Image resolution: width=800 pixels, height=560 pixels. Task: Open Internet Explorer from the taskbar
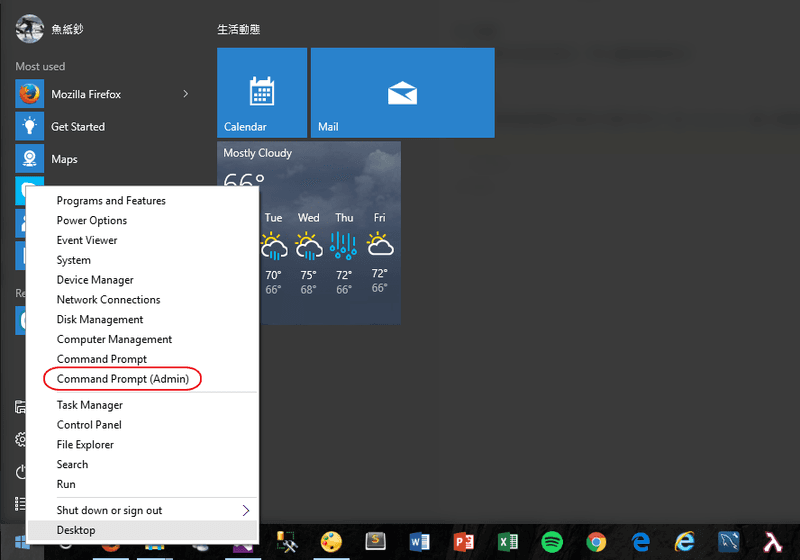point(684,542)
